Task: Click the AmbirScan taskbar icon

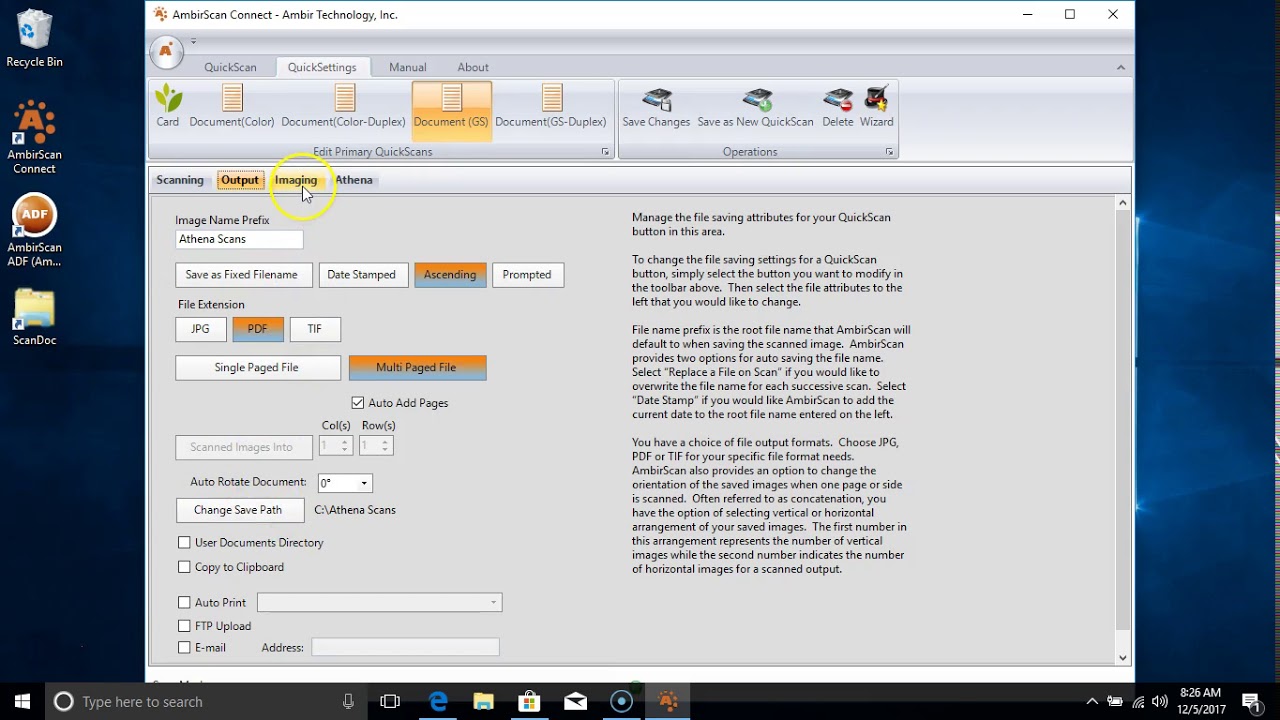Action: pyautogui.click(x=668, y=701)
